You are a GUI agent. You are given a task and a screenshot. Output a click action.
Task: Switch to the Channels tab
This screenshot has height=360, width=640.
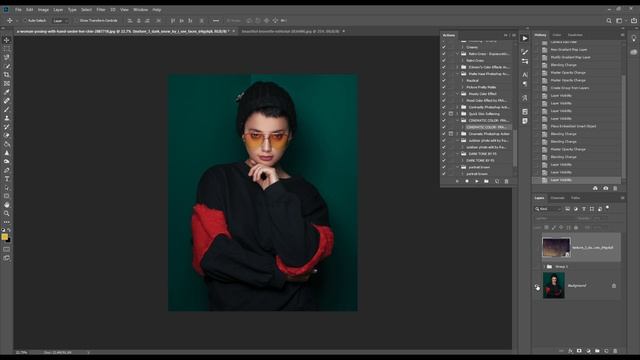(x=557, y=198)
